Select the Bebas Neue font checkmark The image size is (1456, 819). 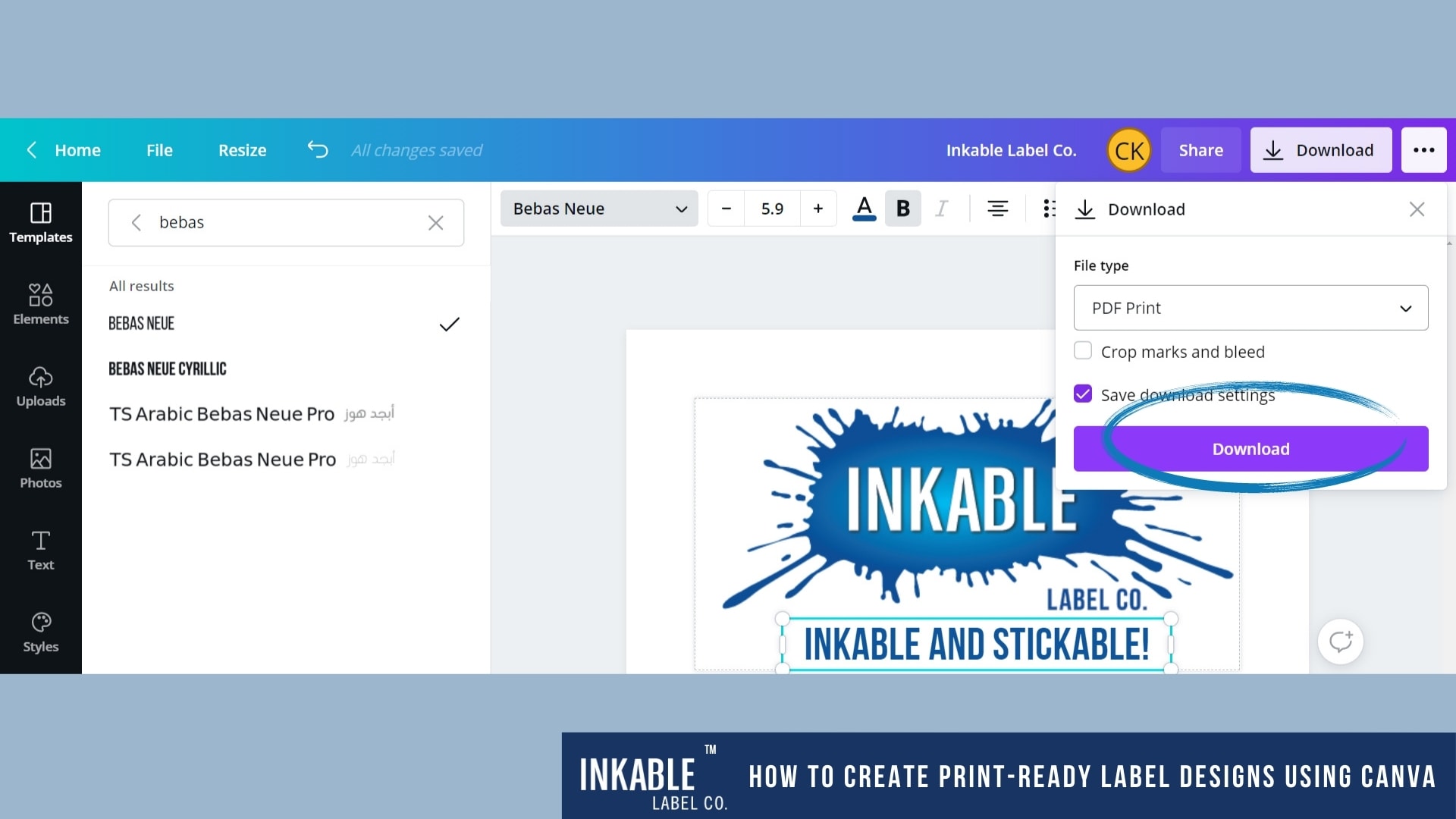[448, 324]
